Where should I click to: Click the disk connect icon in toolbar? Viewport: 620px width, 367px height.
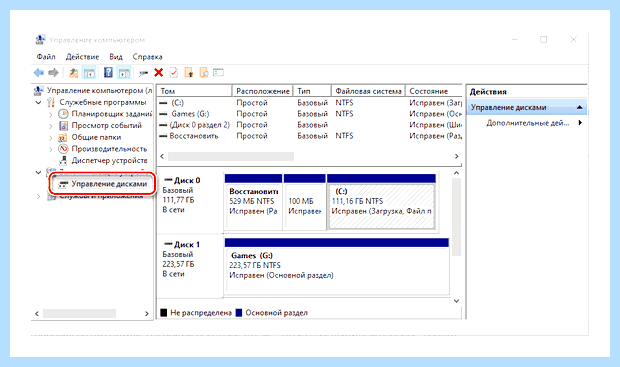pos(144,73)
